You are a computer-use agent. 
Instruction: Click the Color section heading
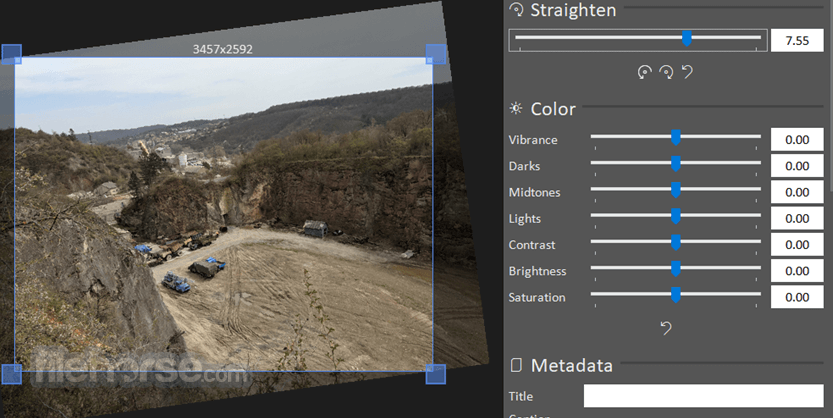pos(553,109)
